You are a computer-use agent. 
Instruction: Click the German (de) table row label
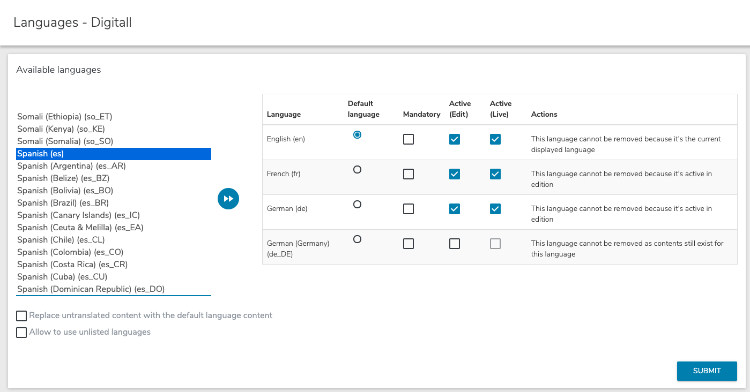(x=287, y=209)
